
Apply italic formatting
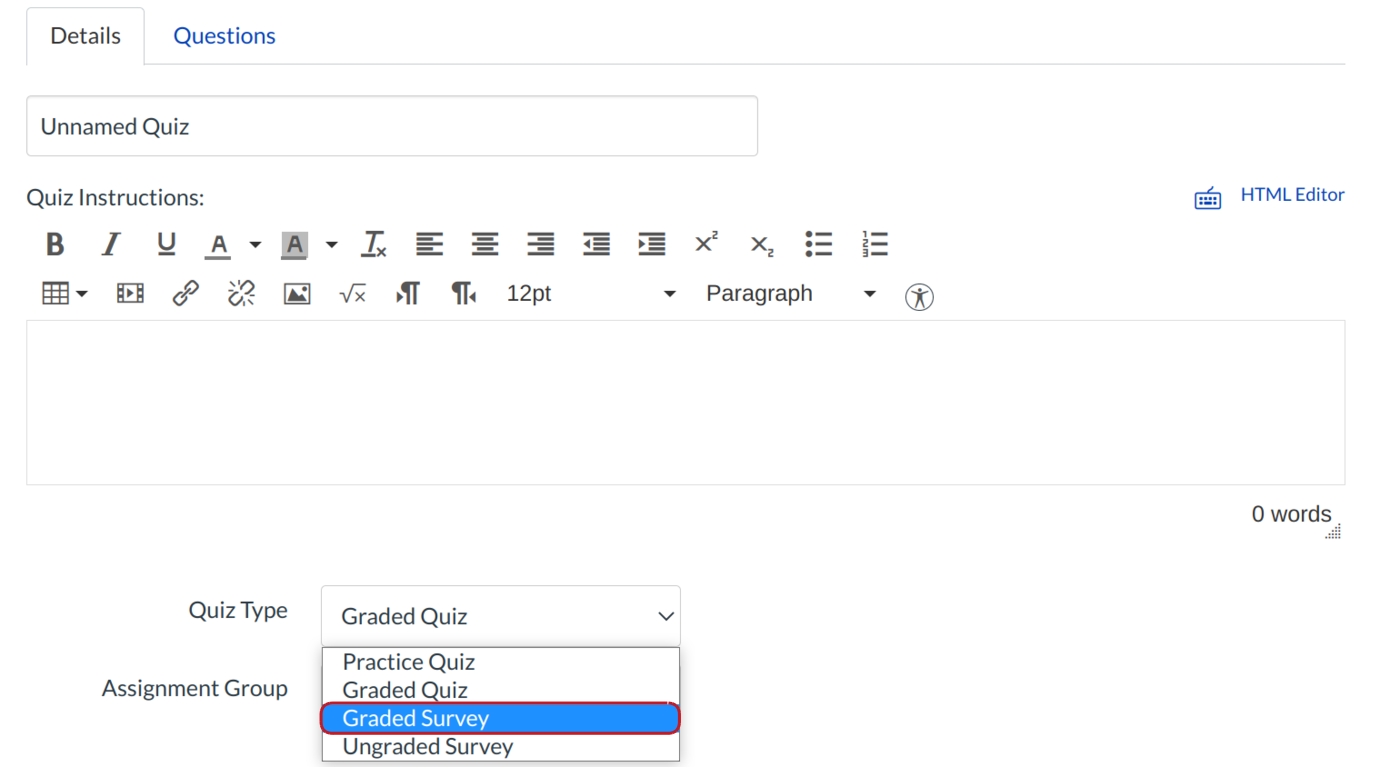(111, 244)
